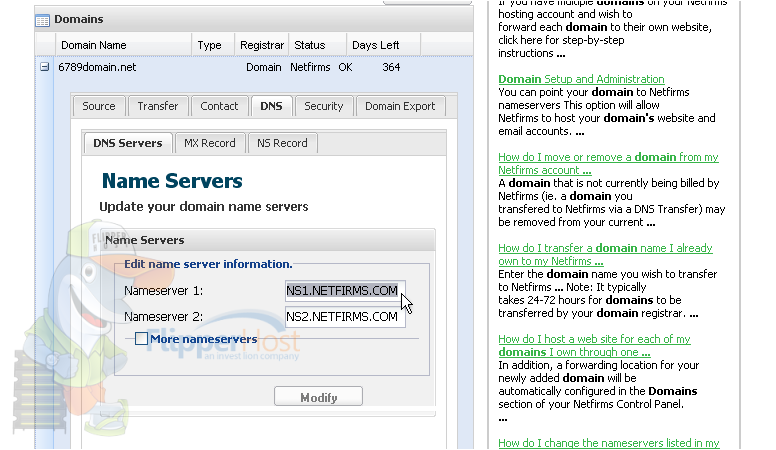This screenshot has height=450, width=776.
Task: Click the OK status value
Action: tap(345, 67)
